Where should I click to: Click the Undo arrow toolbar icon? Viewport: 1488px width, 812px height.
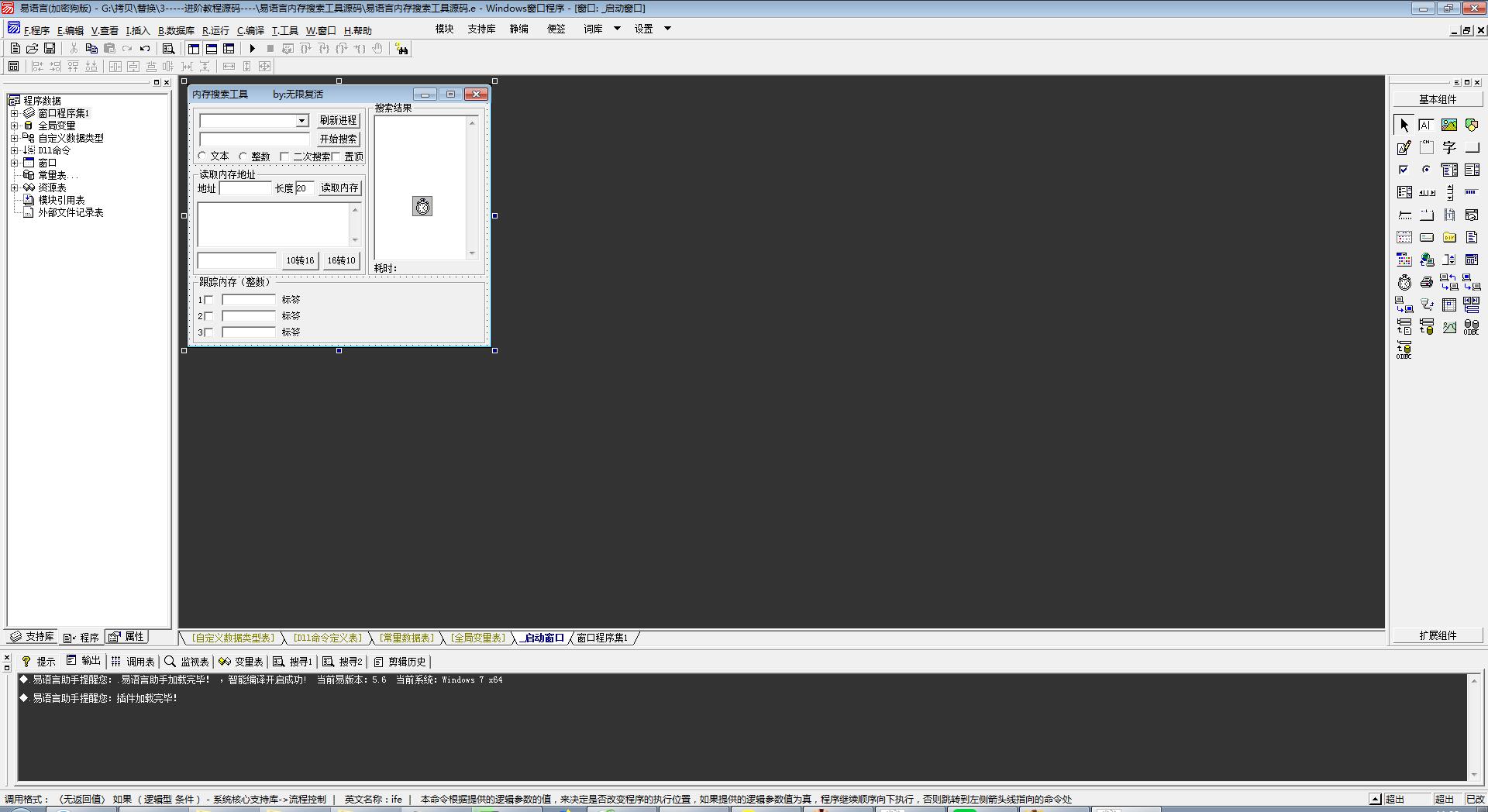145,49
